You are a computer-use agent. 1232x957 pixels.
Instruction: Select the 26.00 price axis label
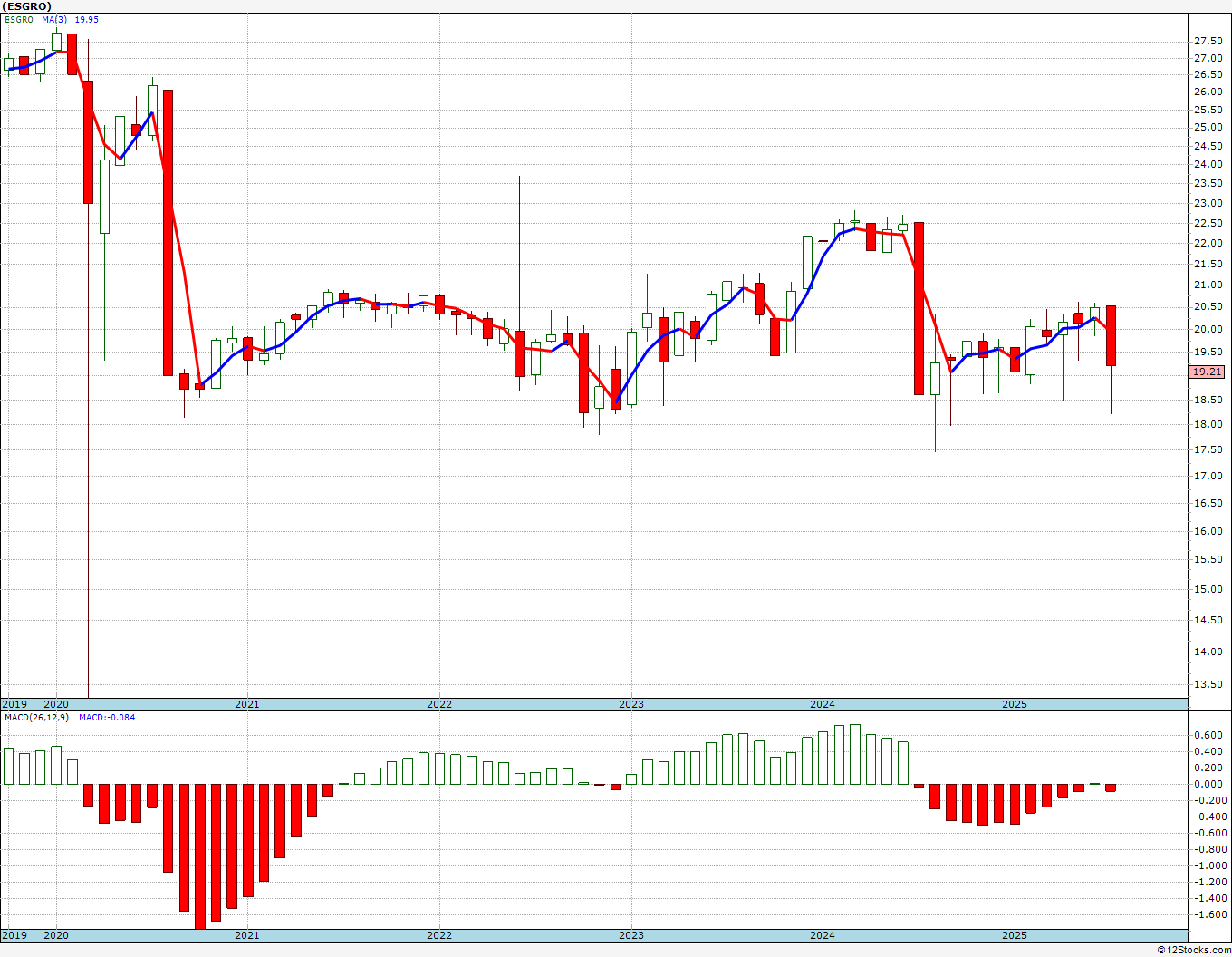point(1208,92)
